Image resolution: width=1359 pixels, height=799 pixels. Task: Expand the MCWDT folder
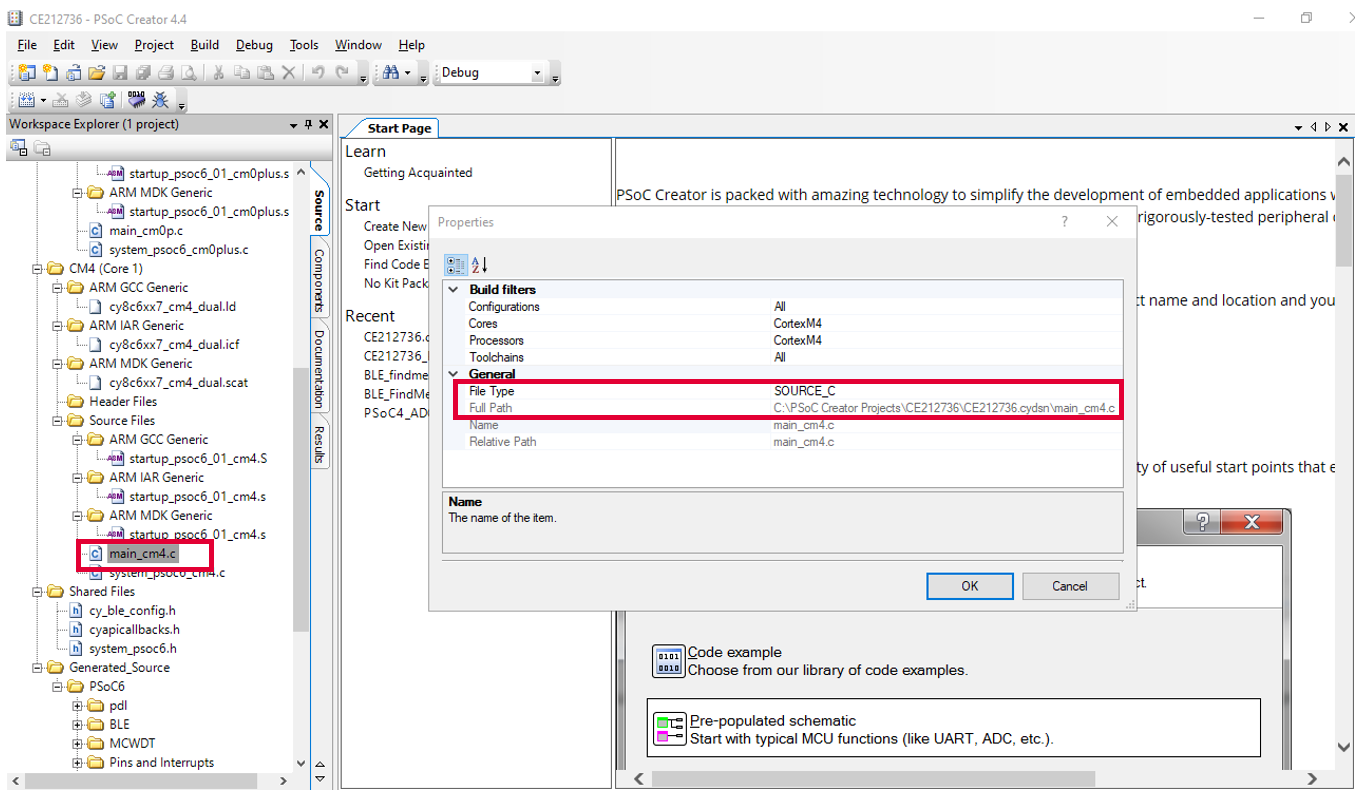click(x=77, y=744)
